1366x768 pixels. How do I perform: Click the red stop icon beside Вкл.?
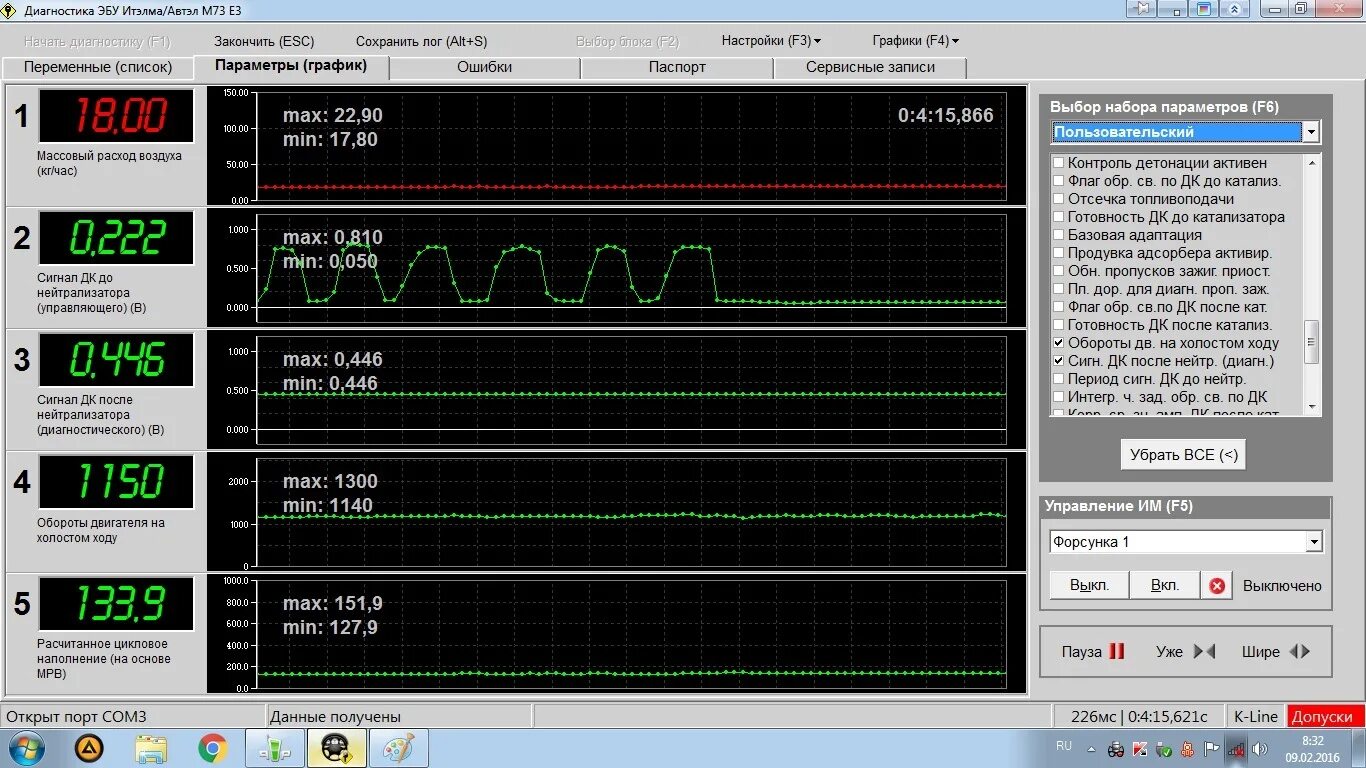coord(1217,586)
